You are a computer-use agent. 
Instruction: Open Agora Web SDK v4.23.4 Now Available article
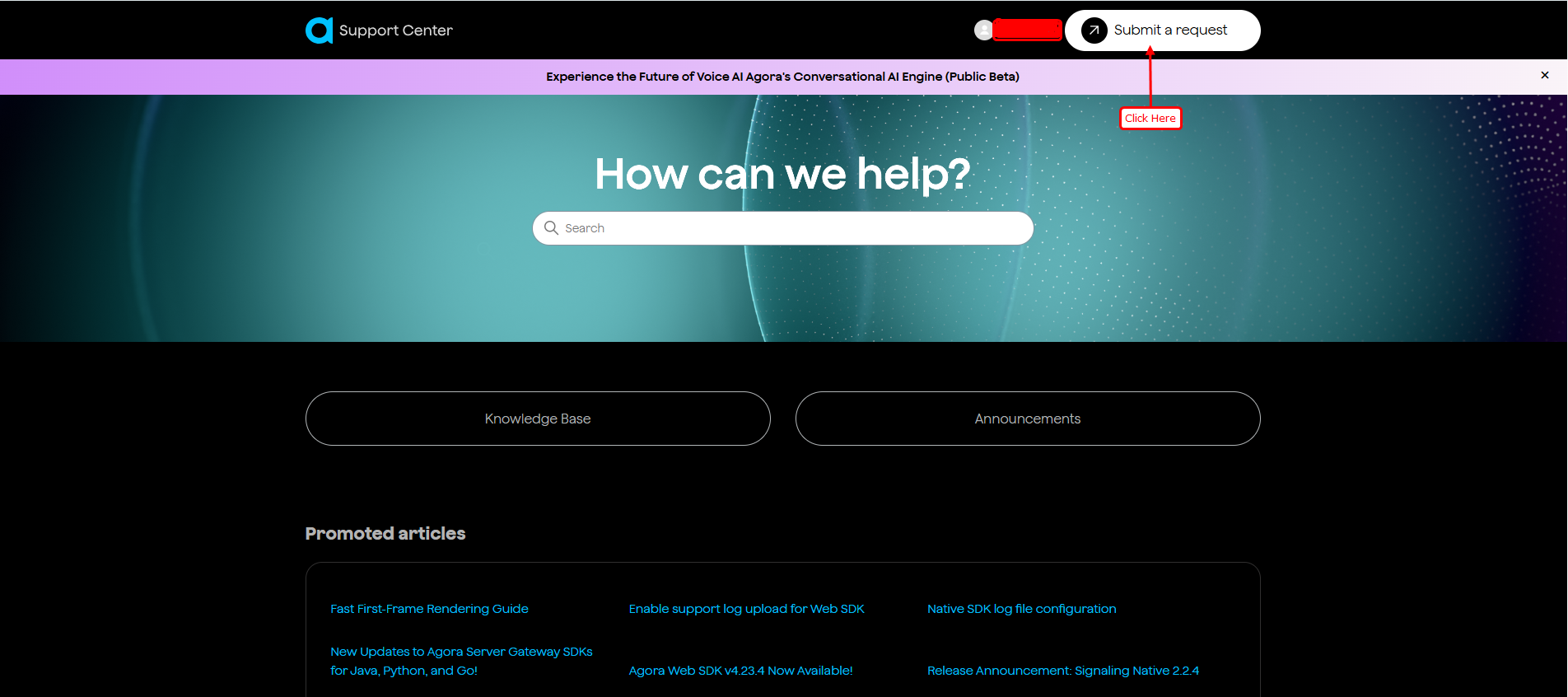740,671
